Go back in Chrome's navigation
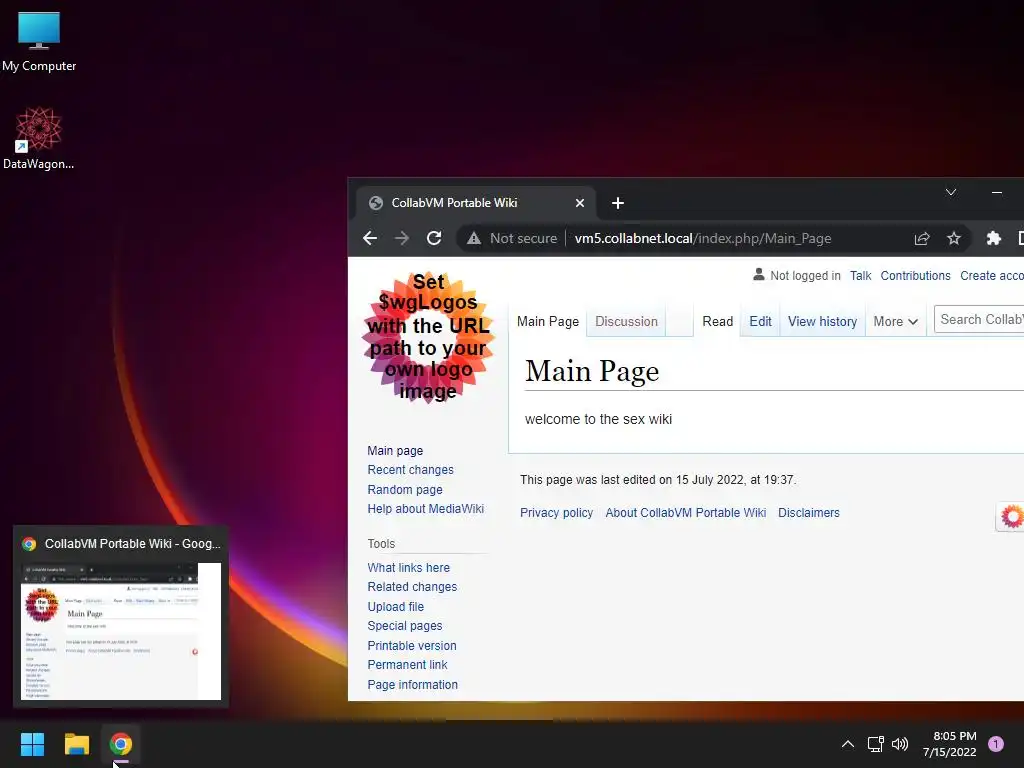The height and width of the screenshot is (768, 1024). click(x=370, y=238)
